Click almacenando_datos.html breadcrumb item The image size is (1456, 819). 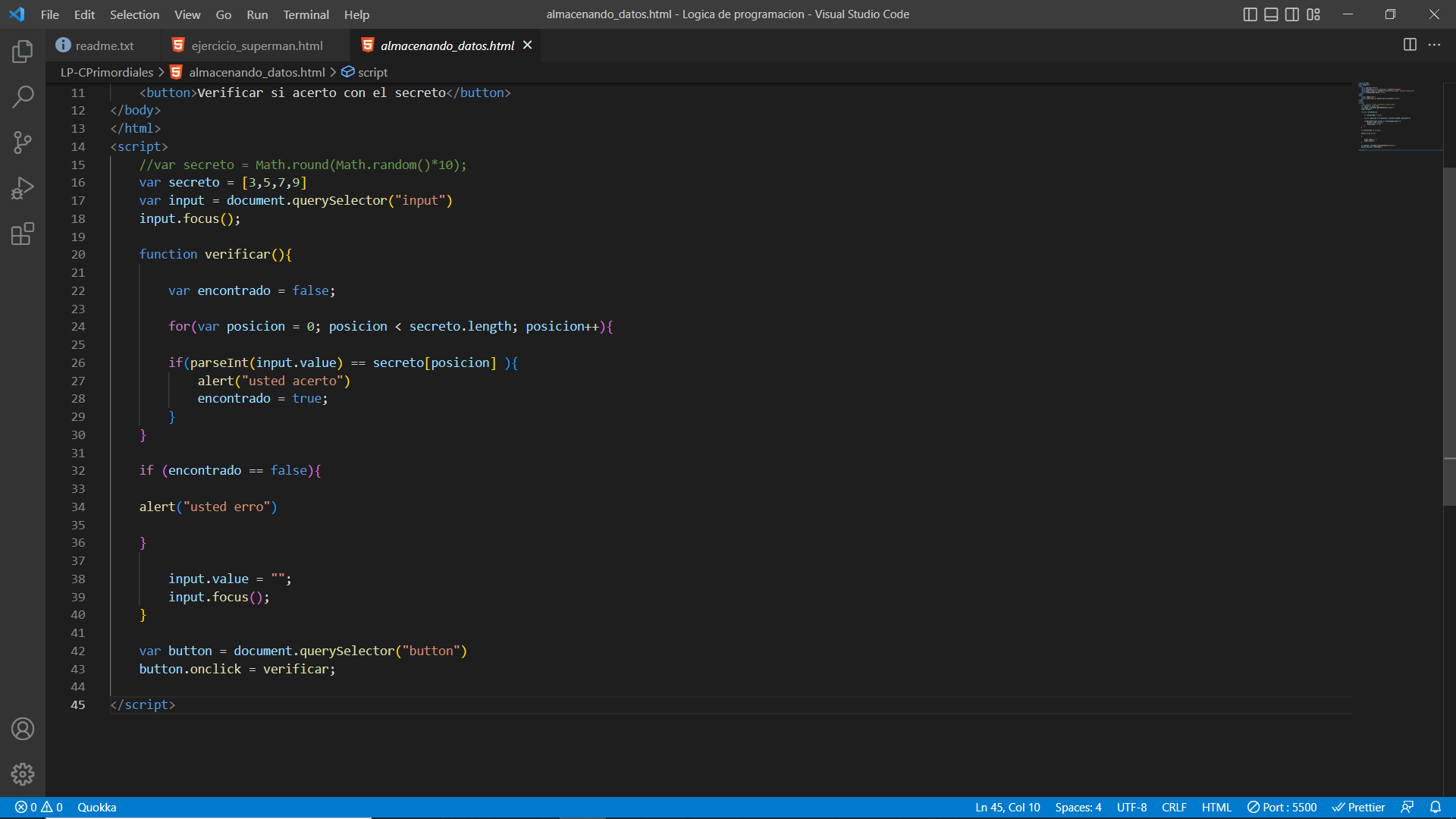256,72
